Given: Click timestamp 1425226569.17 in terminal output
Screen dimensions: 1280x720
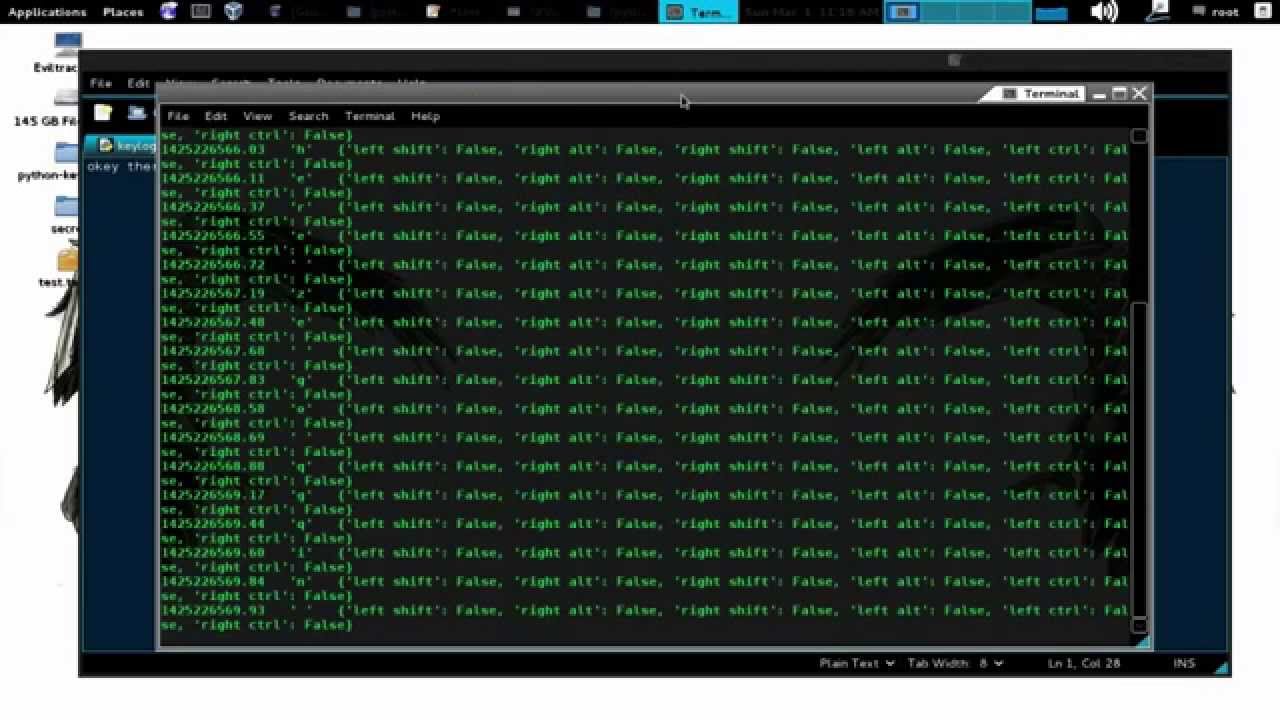Looking at the screenshot, I should pyautogui.click(x=213, y=495).
